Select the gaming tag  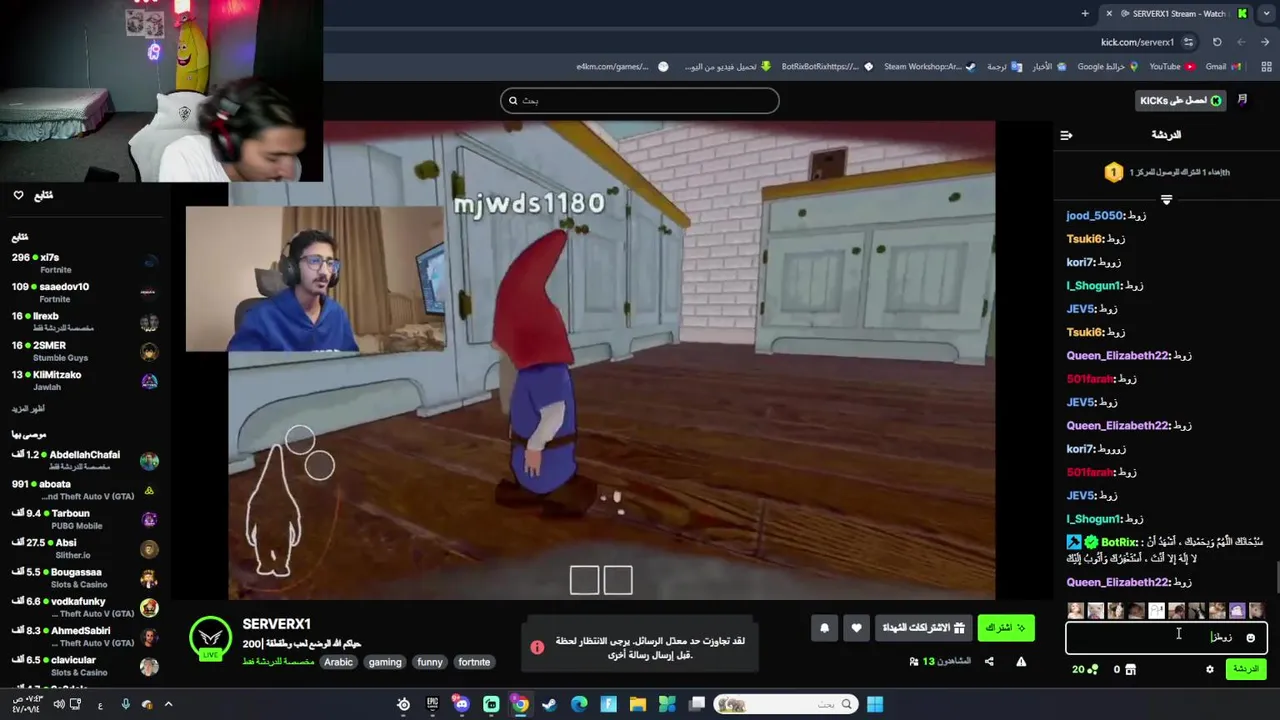point(384,662)
